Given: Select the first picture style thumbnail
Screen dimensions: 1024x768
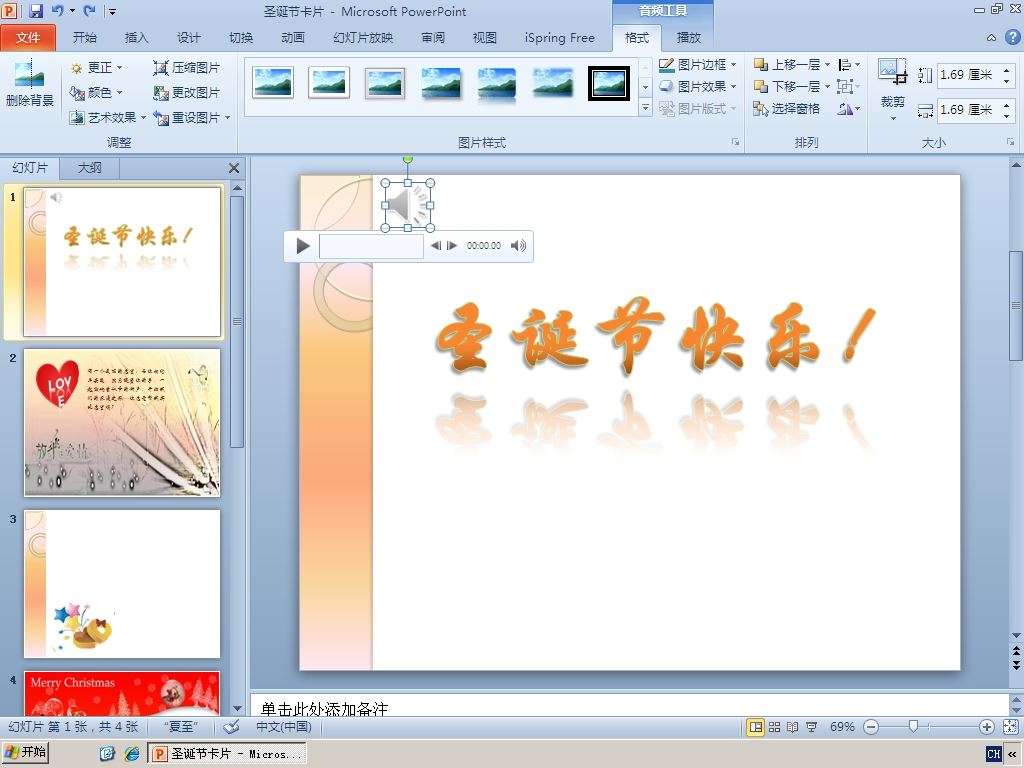Looking at the screenshot, I should (x=273, y=83).
